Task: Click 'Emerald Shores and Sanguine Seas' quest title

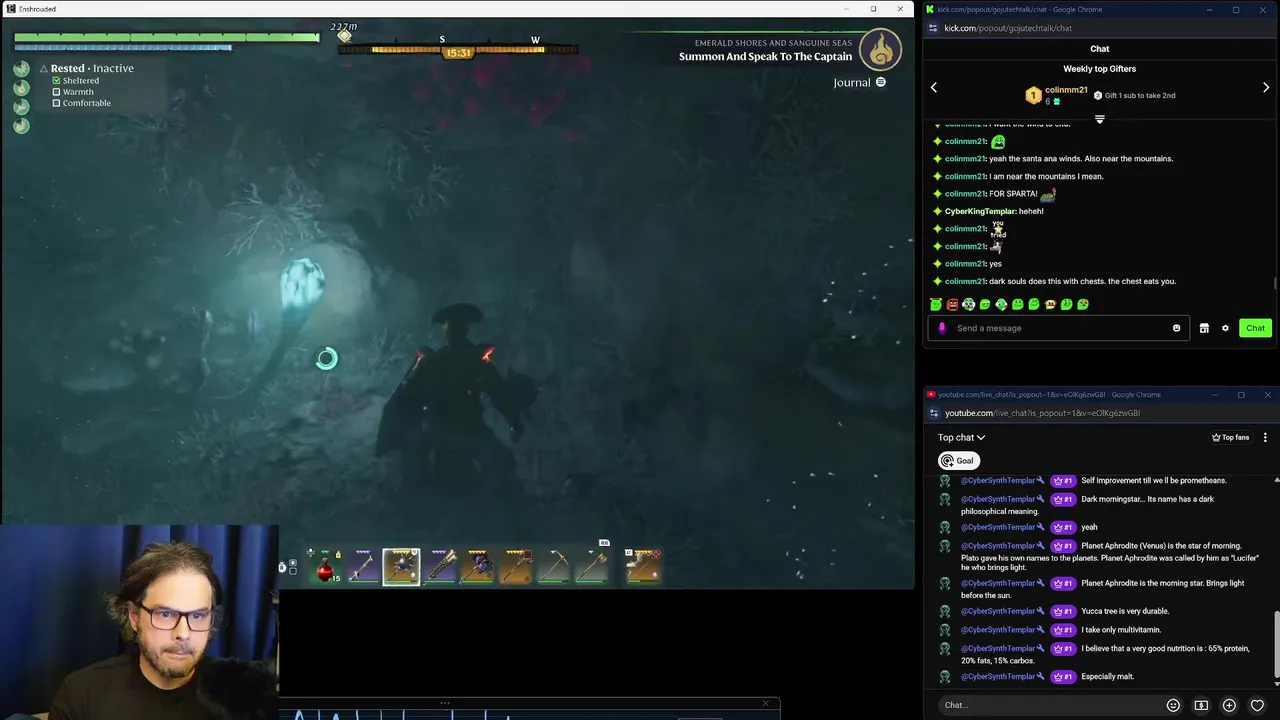Action: (x=773, y=43)
